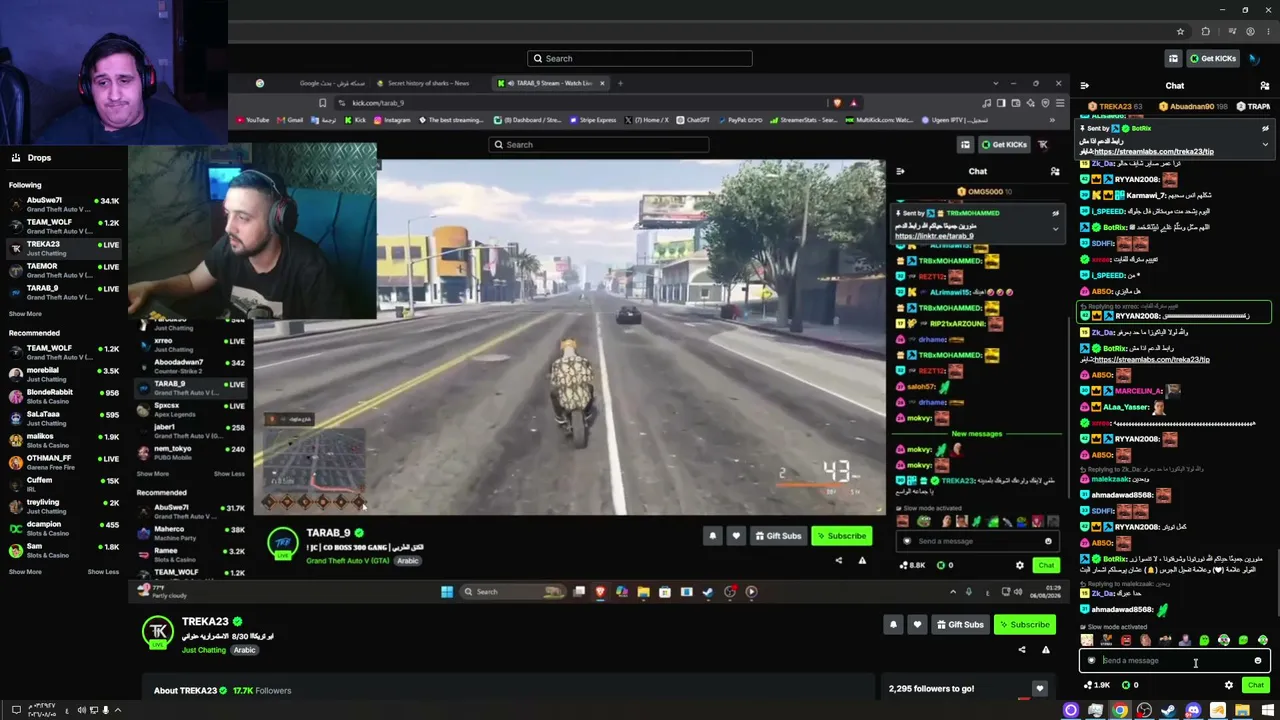The image size is (1280, 720).
Task: Open morebilal channel in the Recommended list
Action: coord(63,374)
